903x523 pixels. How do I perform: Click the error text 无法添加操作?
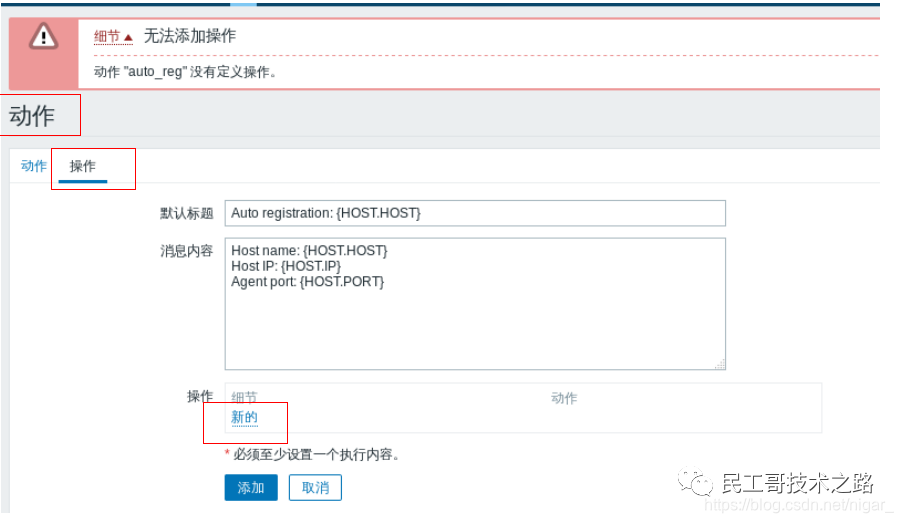(x=190, y=36)
